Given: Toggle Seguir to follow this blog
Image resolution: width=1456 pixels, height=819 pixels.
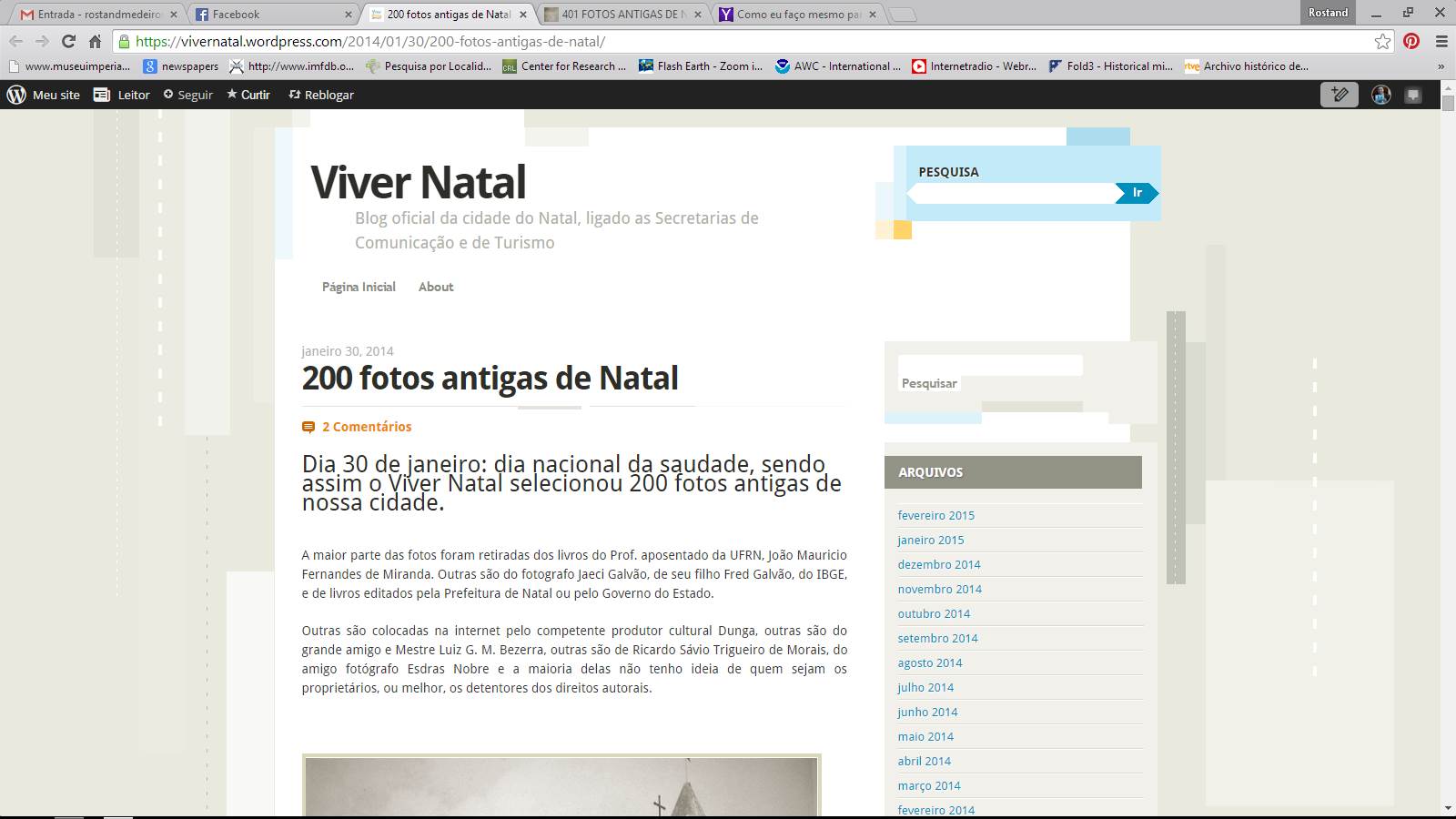Looking at the screenshot, I should pos(187,95).
